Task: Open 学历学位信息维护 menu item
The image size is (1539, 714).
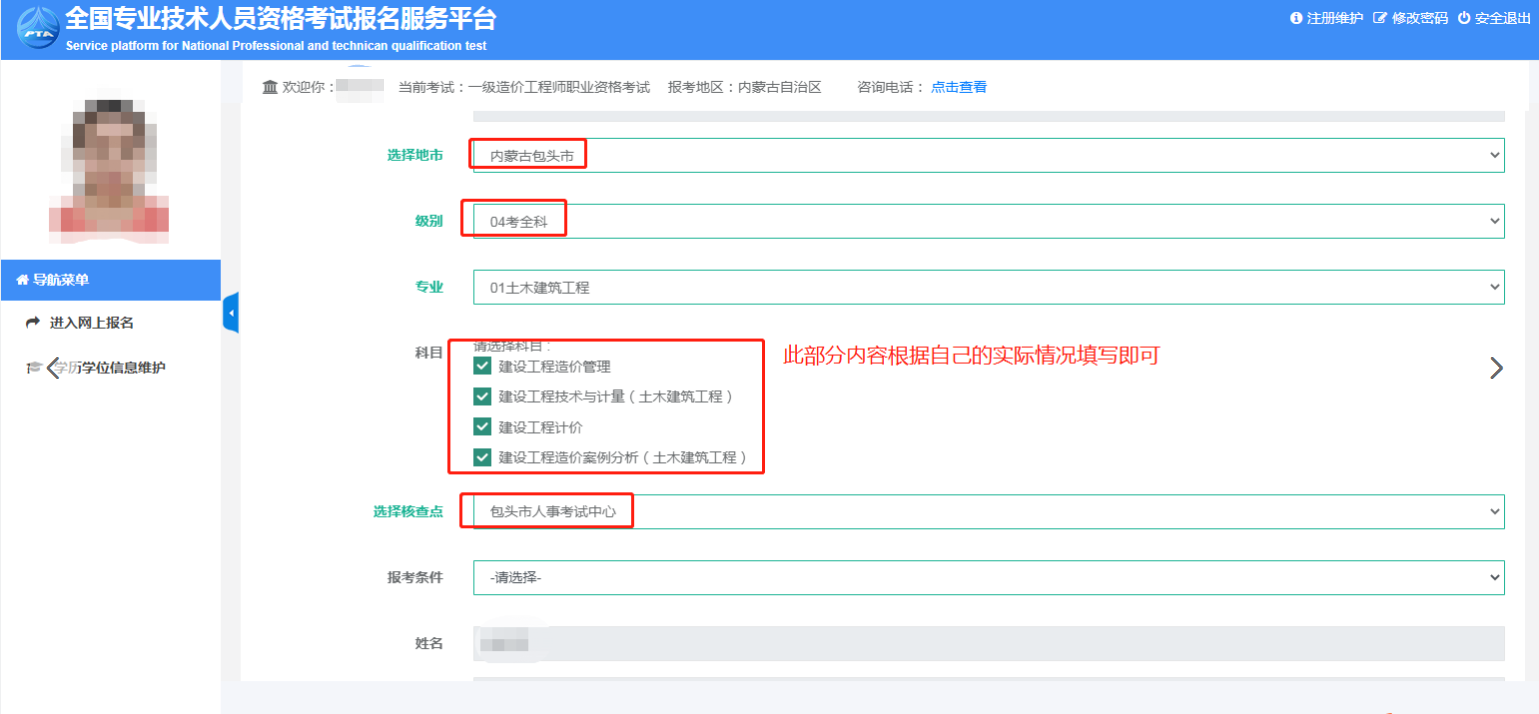Action: (x=108, y=368)
